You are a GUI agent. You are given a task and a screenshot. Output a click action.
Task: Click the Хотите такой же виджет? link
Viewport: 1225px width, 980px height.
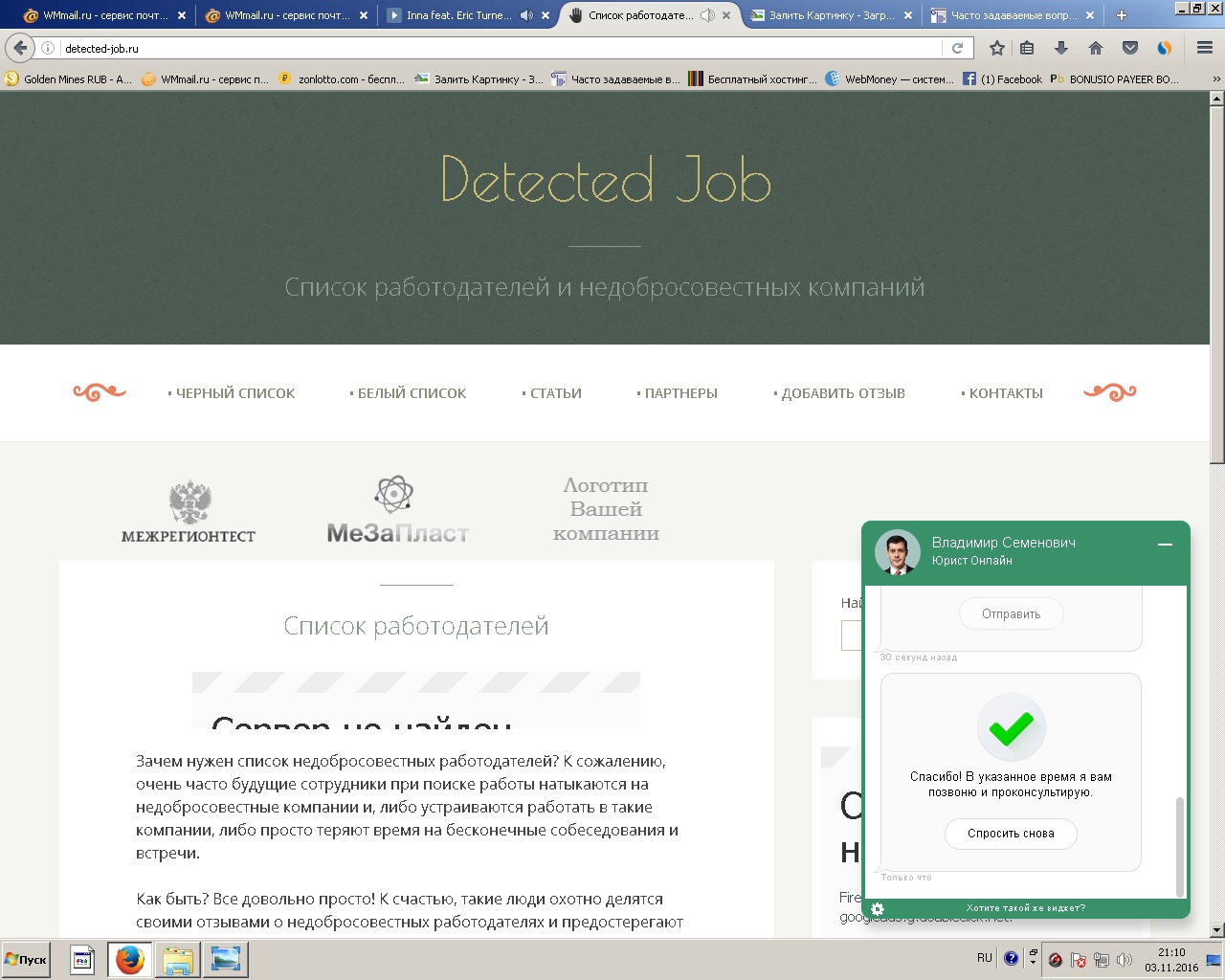pyautogui.click(x=1026, y=908)
